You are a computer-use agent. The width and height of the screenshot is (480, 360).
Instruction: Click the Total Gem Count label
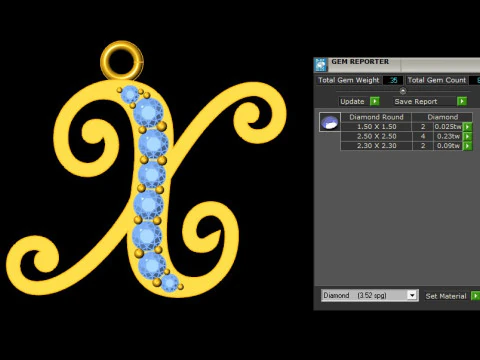437,80
